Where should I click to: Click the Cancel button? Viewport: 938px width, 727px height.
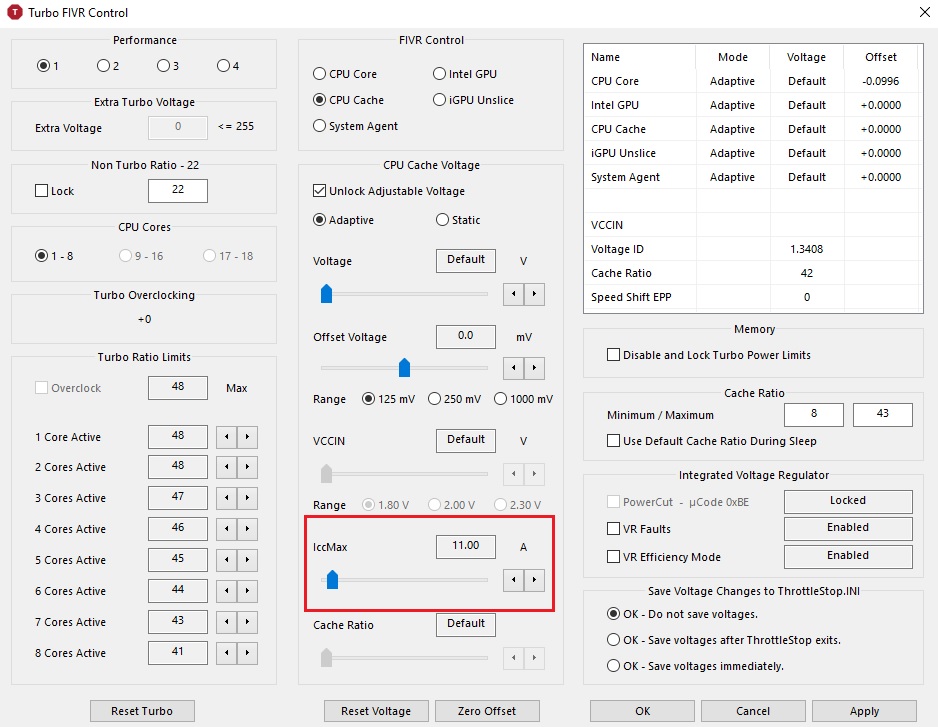[753, 711]
